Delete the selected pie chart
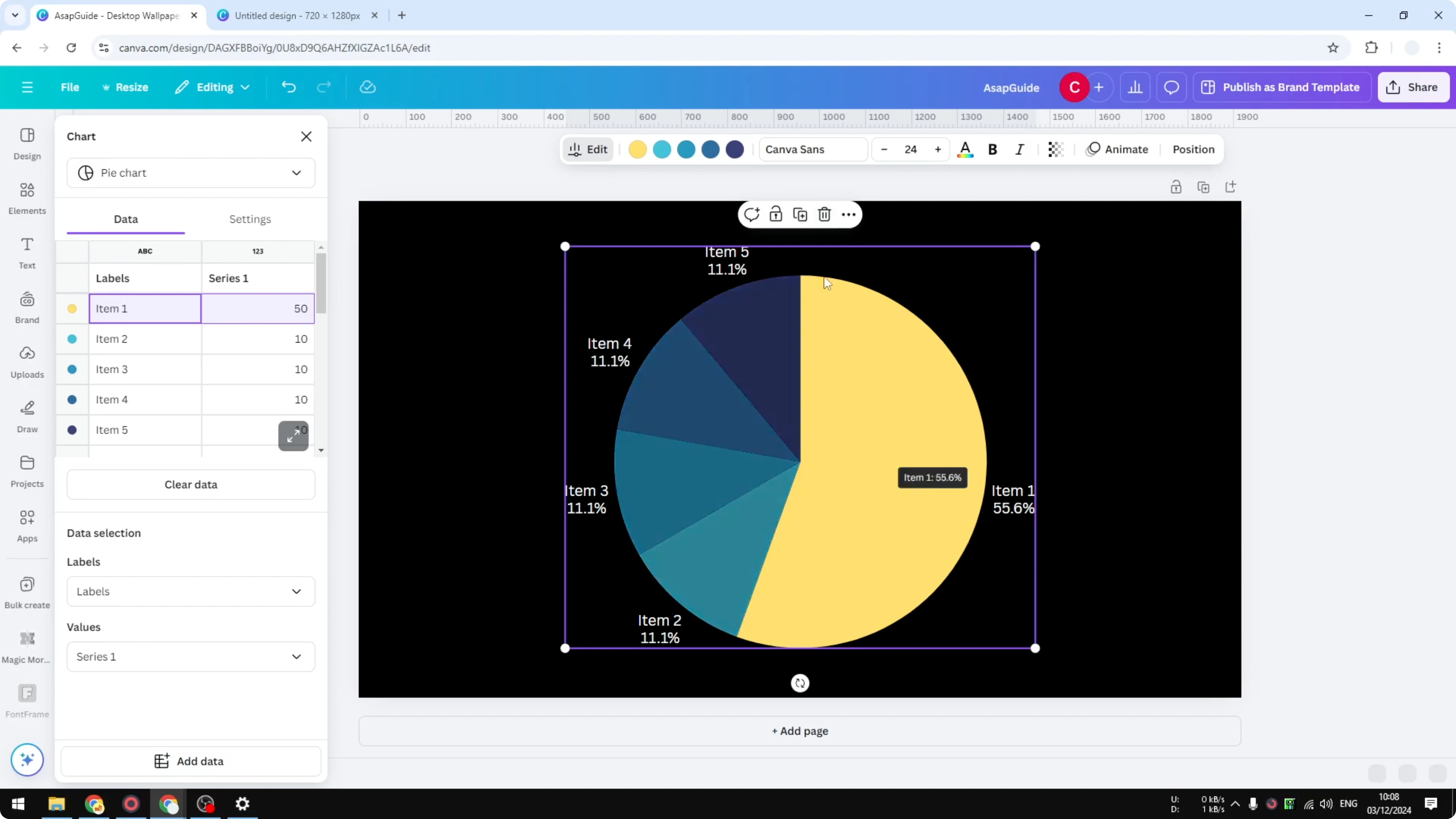This screenshot has height=819, width=1456. (x=824, y=214)
